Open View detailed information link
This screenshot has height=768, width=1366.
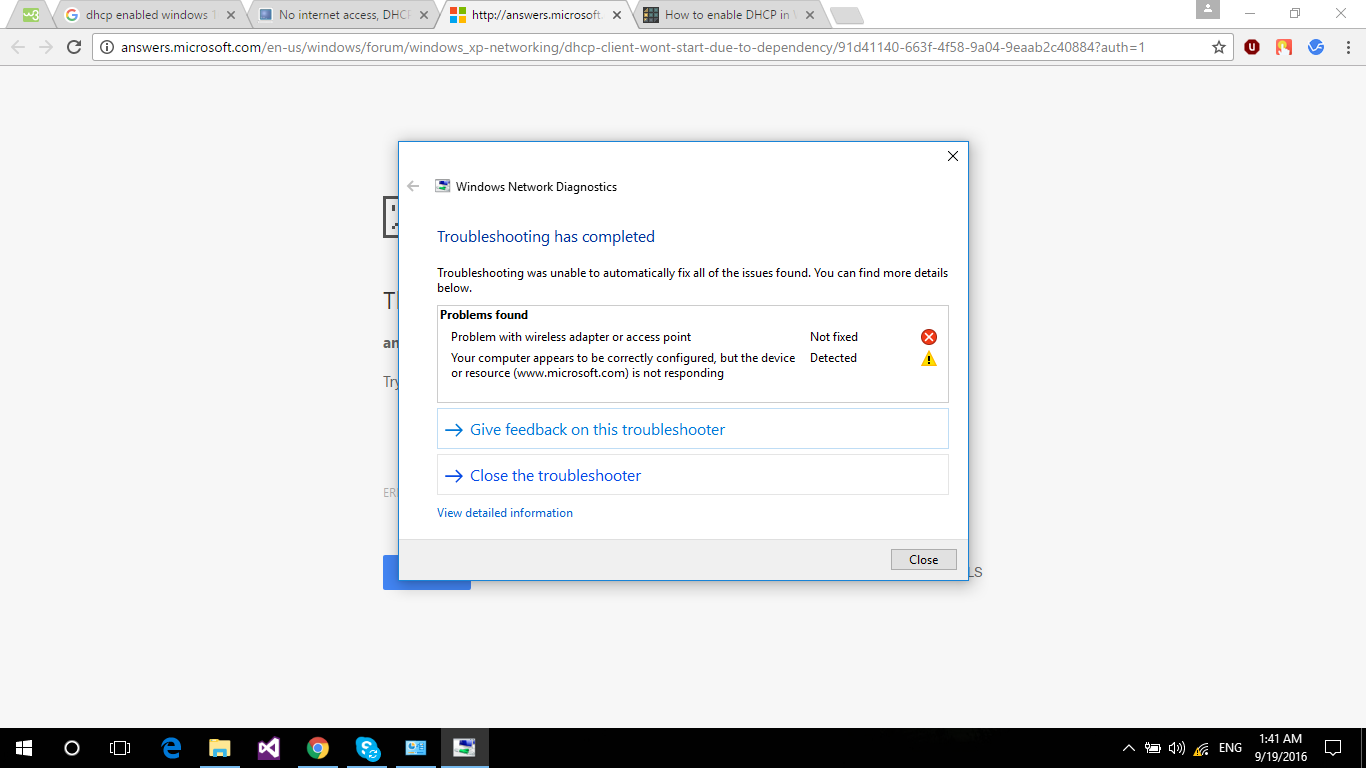pos(505,513)
